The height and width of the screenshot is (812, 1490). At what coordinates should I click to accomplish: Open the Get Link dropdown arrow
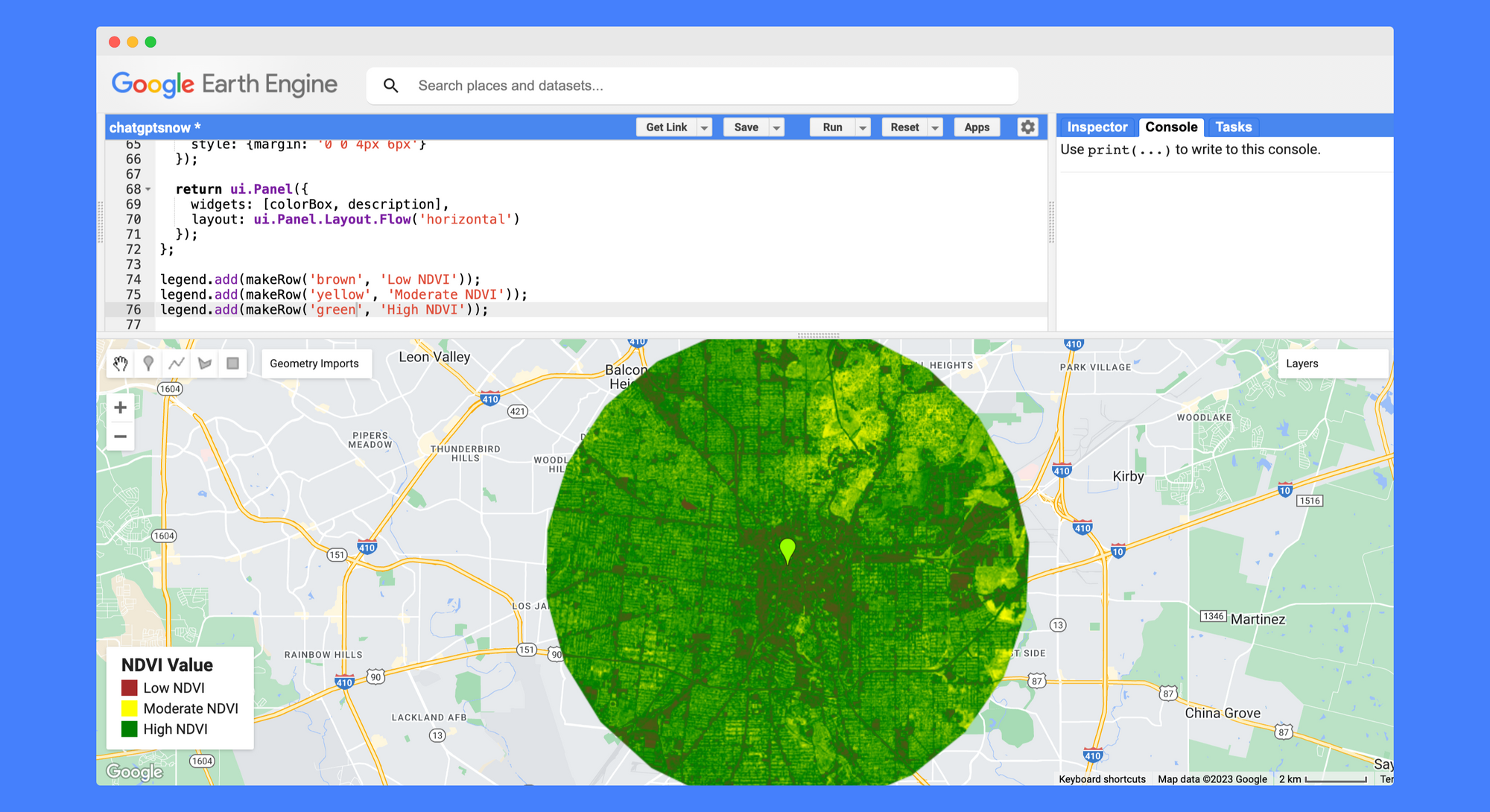pyautogui.click(x=704, y=127)
